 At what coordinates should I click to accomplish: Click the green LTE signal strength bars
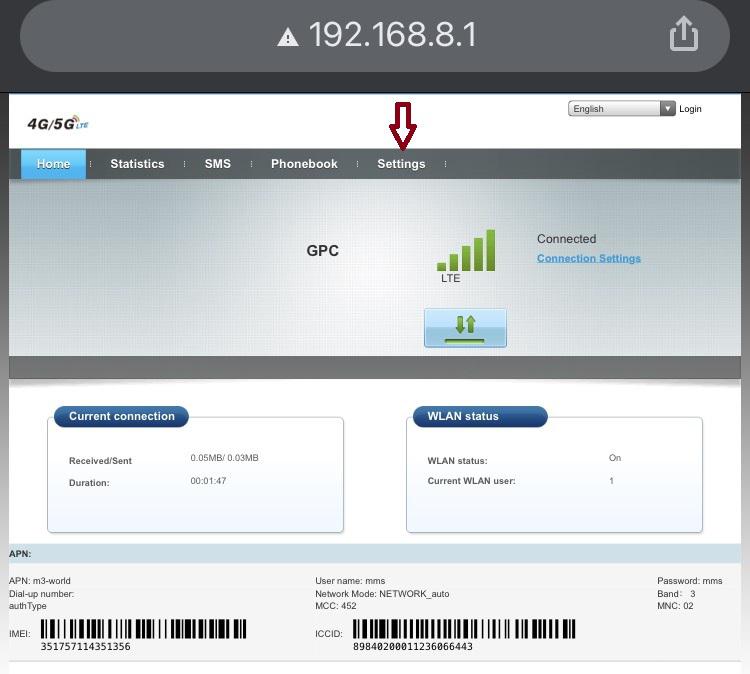[466, 250]
